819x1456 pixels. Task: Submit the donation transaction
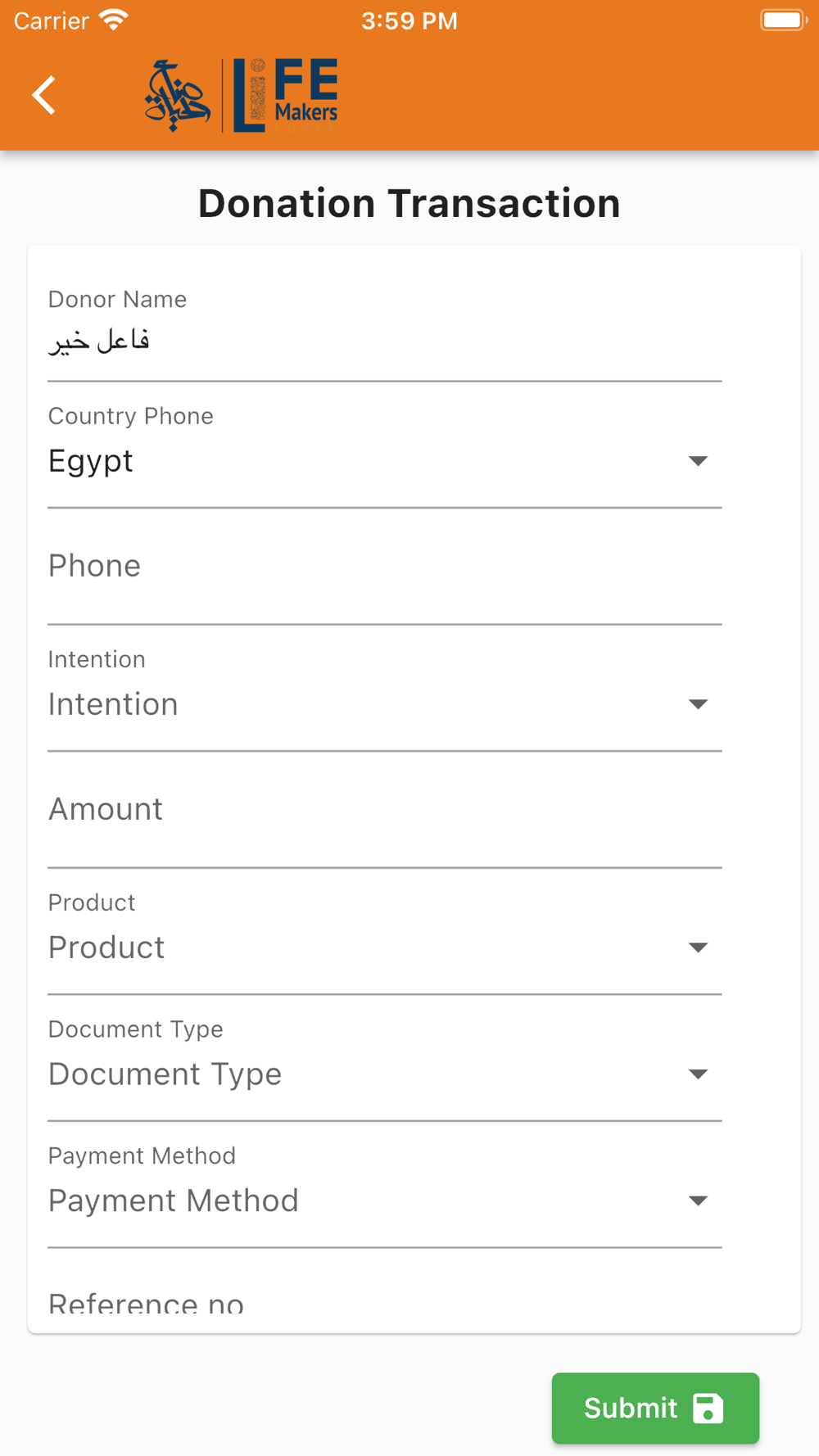(655, 1409)
